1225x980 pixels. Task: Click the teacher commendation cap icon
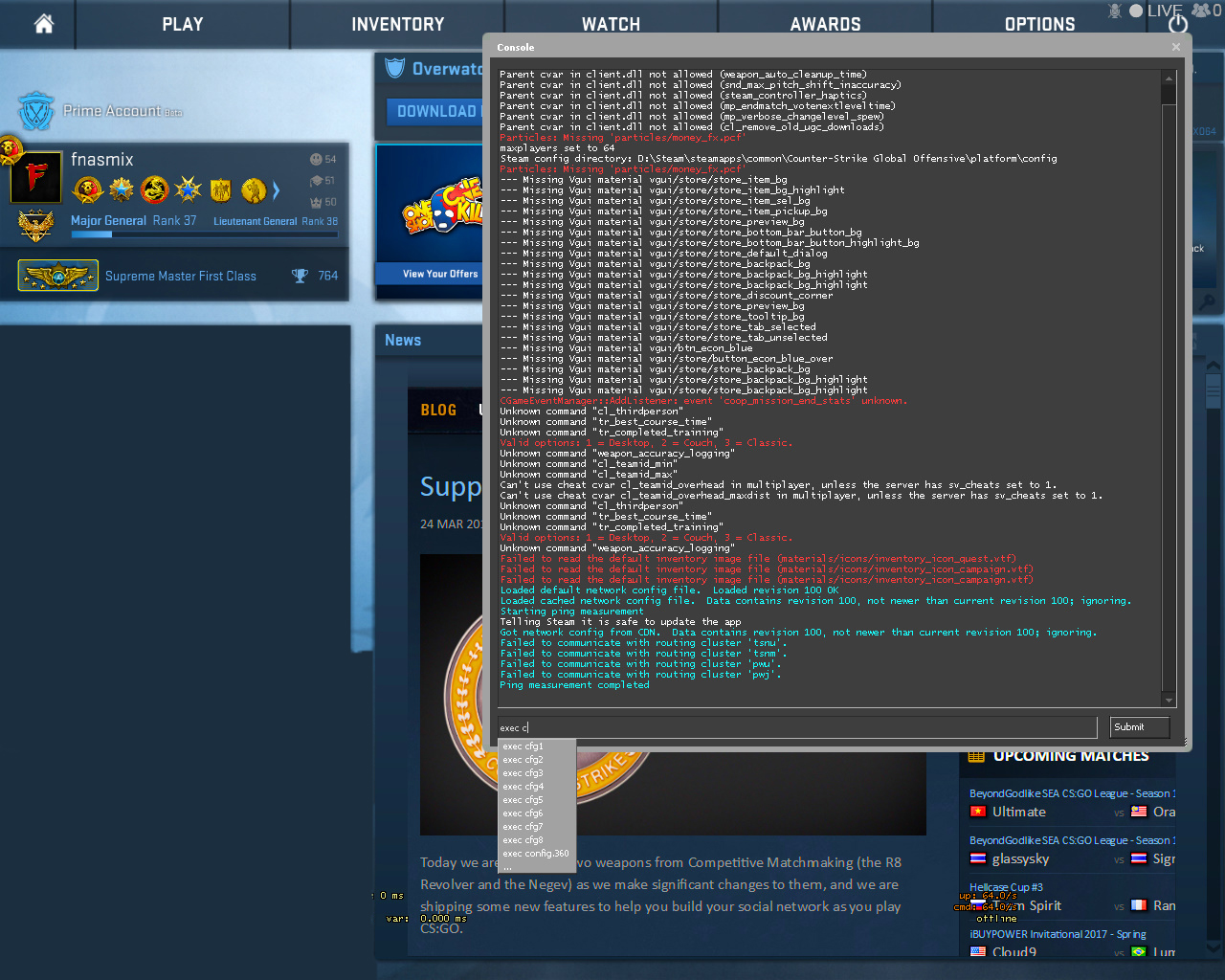[x=316, y=180]
